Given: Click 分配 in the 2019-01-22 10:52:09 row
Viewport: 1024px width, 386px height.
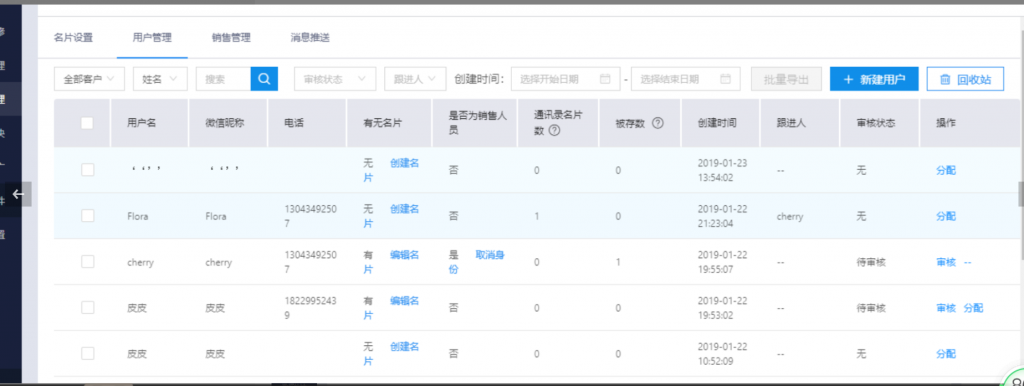Looking at the screenshot, I should pyautogui.click(x=946, y=353).
